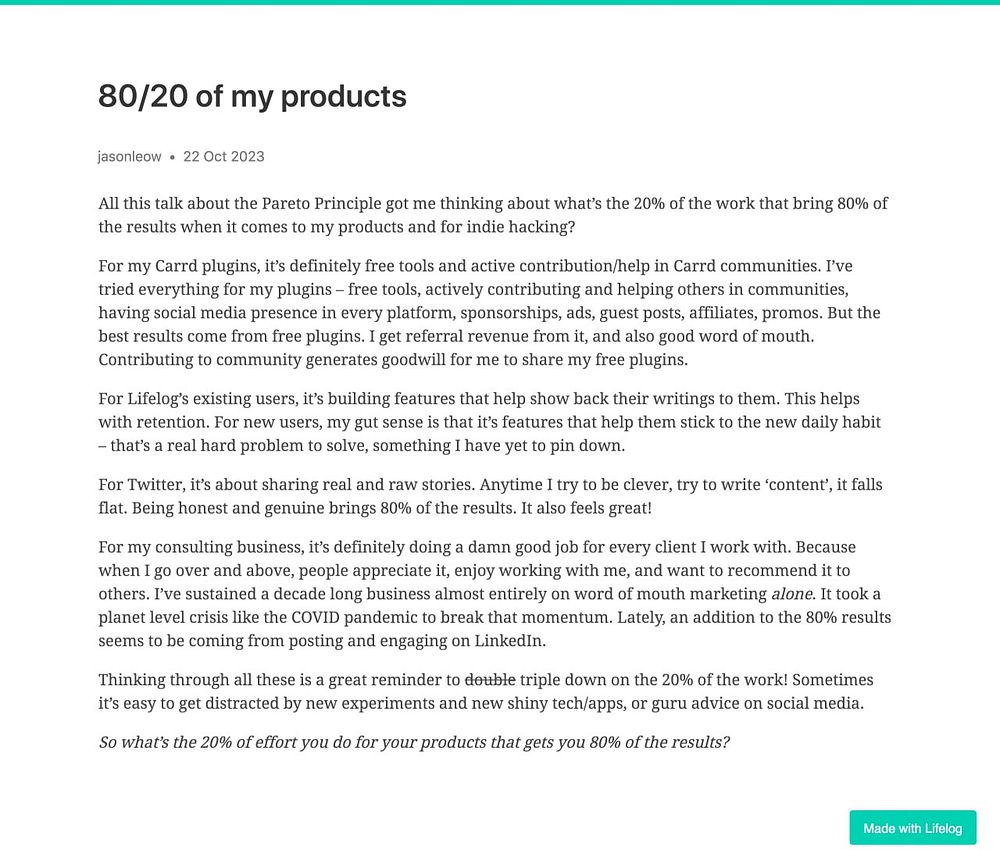The width and height of the screenshot is (1000, 865).
Task: Click the paragraph starting For Twitter
Action: [x=490, y=496]
